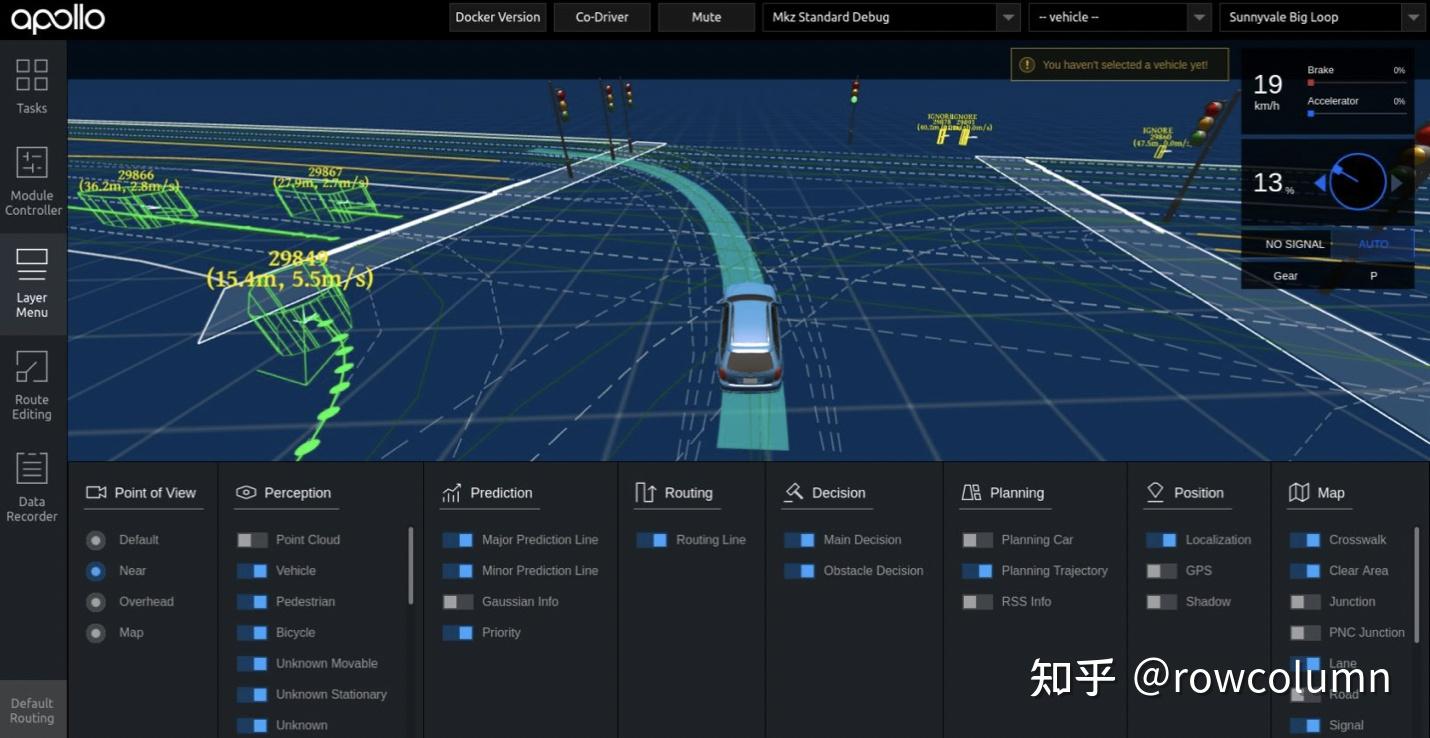
Task: Toggle the Localization layer
Action: click(x=1161, y=540)
